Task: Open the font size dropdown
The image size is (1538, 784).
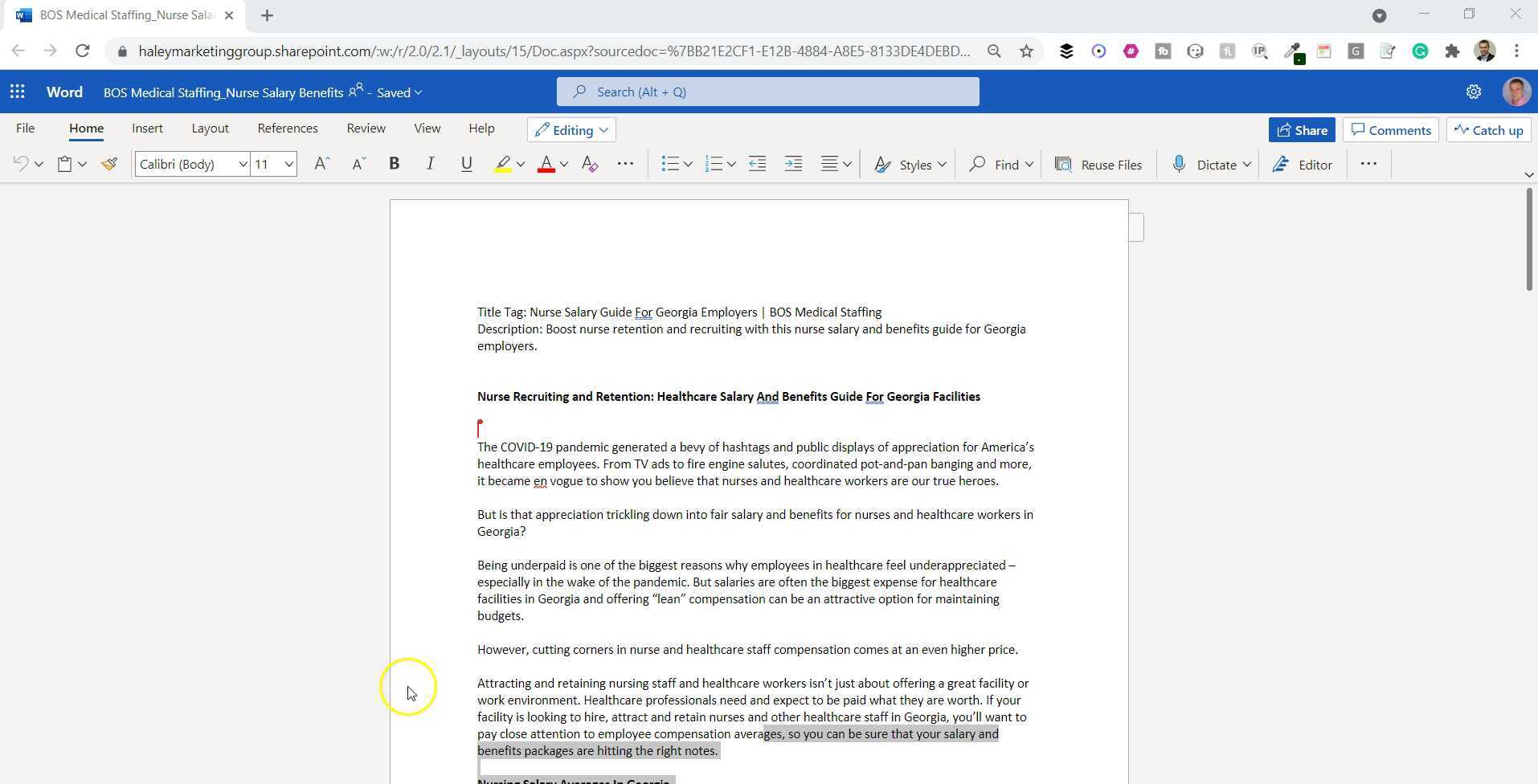Action: (x=288, y=164)
